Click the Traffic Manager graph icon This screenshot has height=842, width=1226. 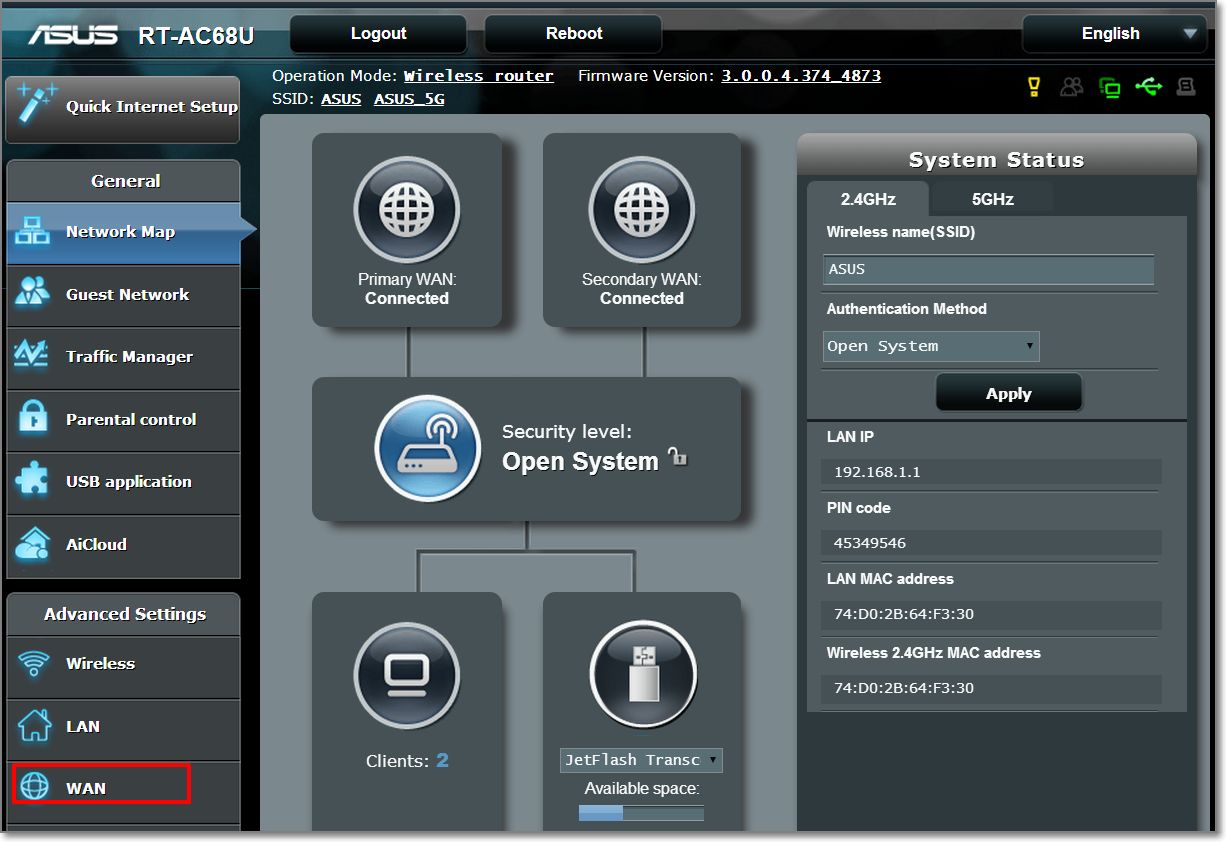(33, 356)
